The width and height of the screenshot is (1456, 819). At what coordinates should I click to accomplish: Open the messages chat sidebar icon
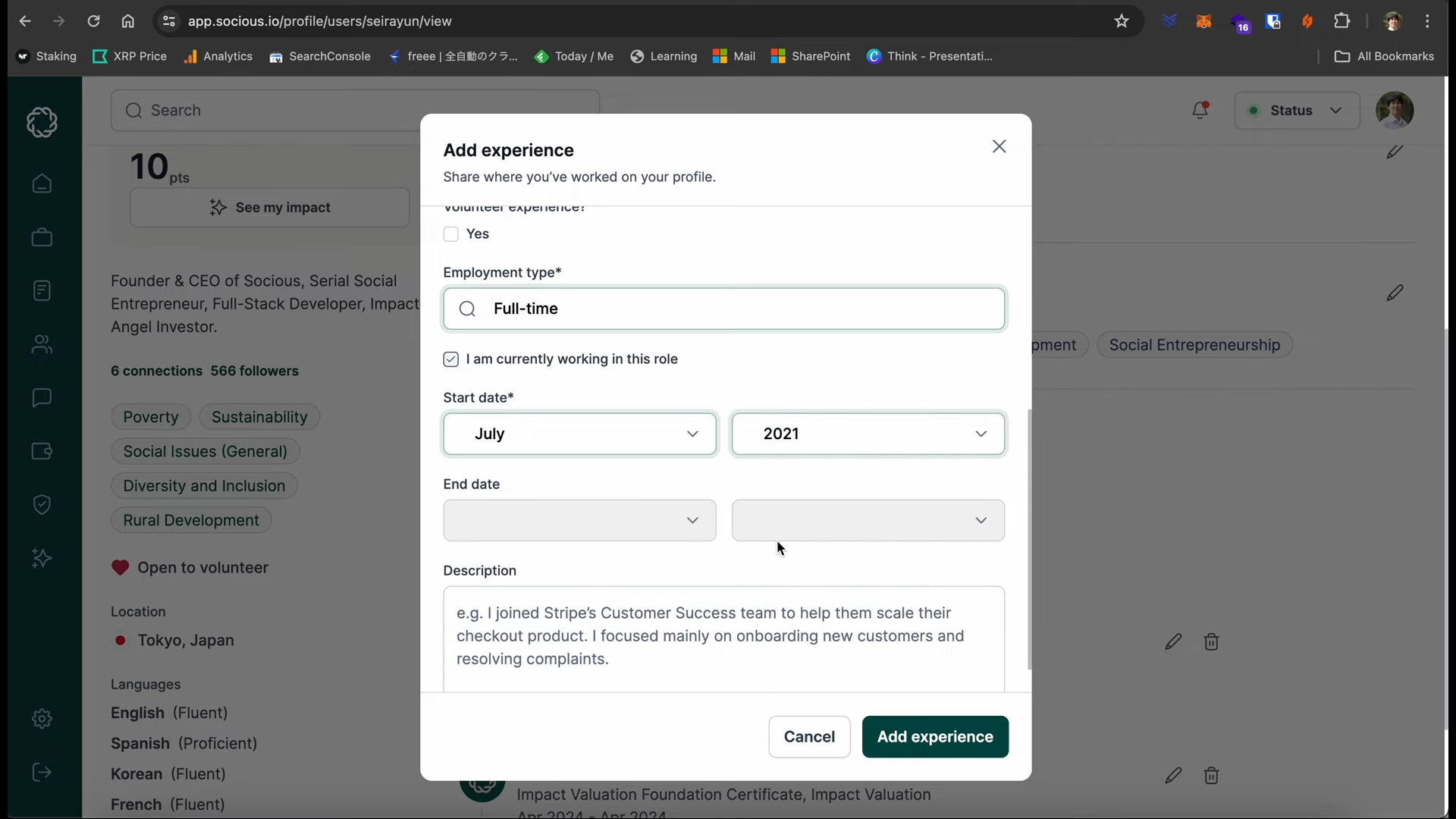point(42,397)
